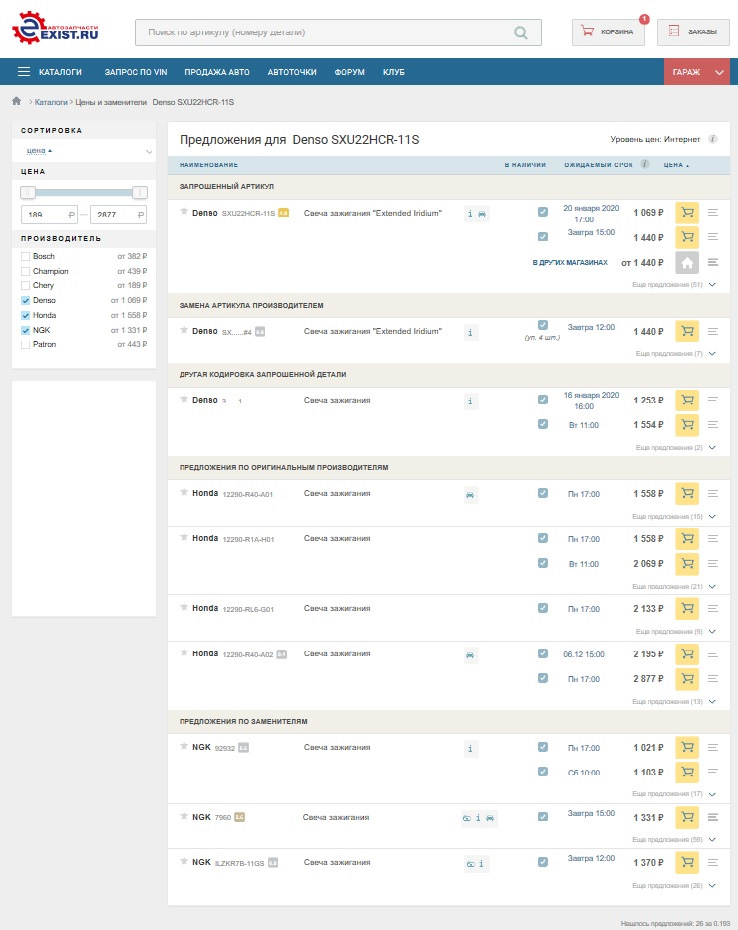Open the Каталоги menu item
This screenshot has height=930, width=738.
tap(60, 72)
